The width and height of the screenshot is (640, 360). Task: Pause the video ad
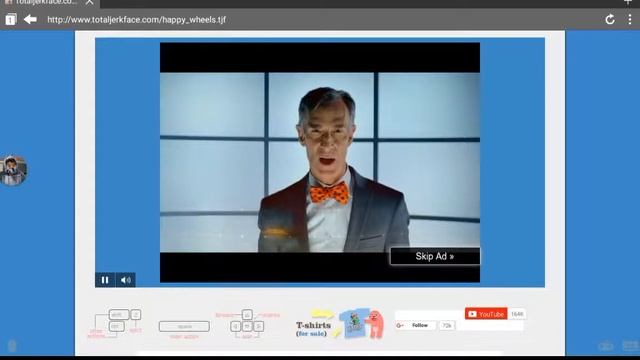[105, 280]
